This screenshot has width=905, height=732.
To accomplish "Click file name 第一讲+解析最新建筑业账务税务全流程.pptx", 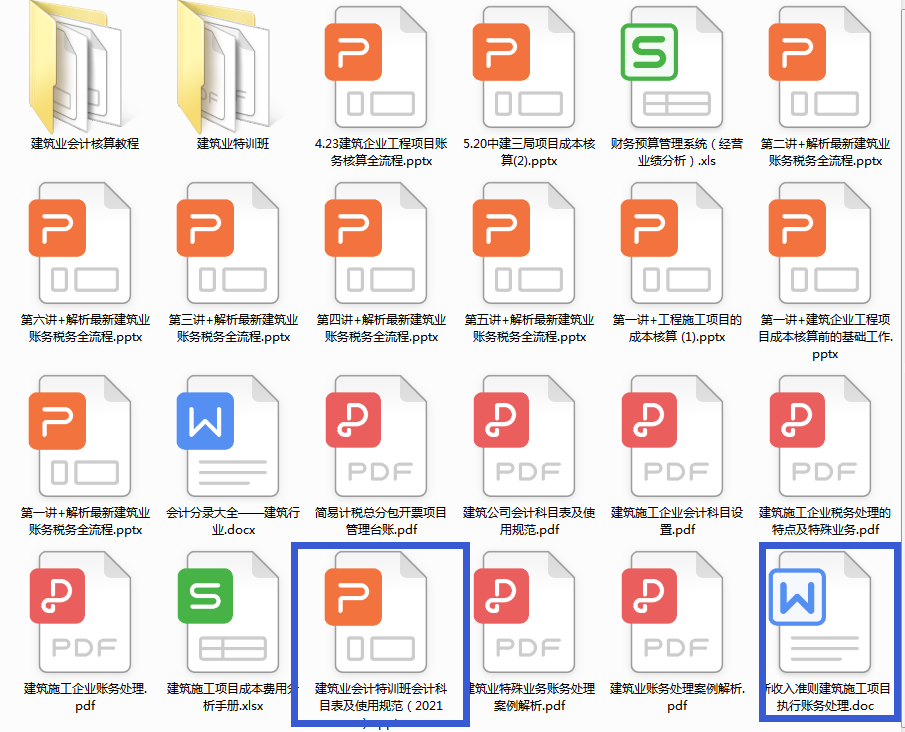I will [x=85, y=521].
